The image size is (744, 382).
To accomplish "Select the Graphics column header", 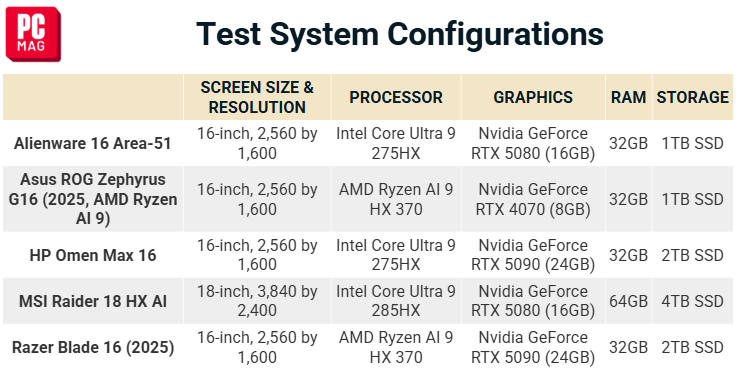I will pyautogui.click(x=533, y=97).
